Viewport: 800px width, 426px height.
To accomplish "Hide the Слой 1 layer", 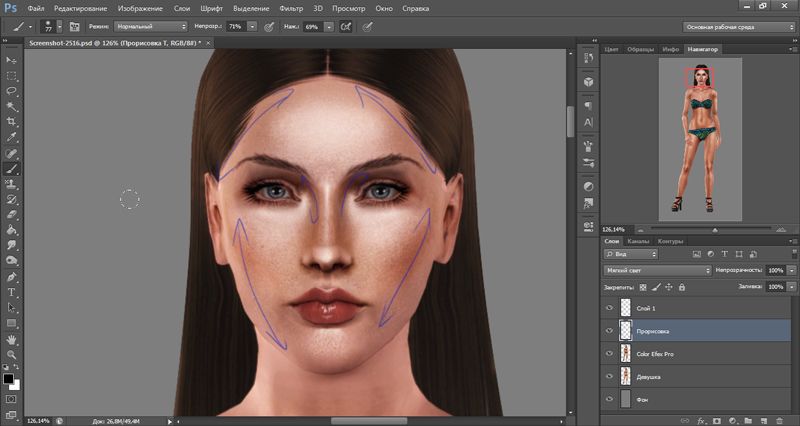I will [609, 308].
